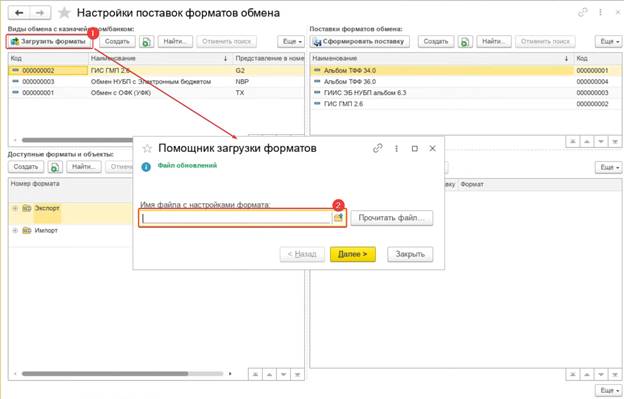624x399 pixels.
Task: Create item in Доступные форматы panel
Action: 26,167
